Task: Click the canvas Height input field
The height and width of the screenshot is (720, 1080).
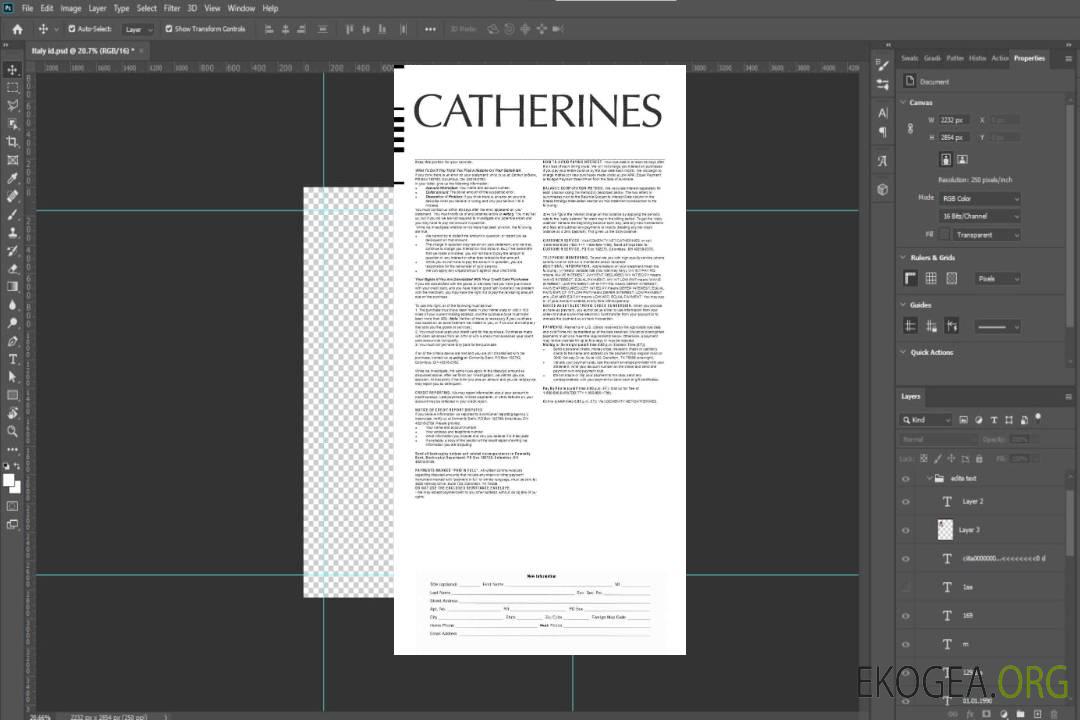Action: [954, 138]
